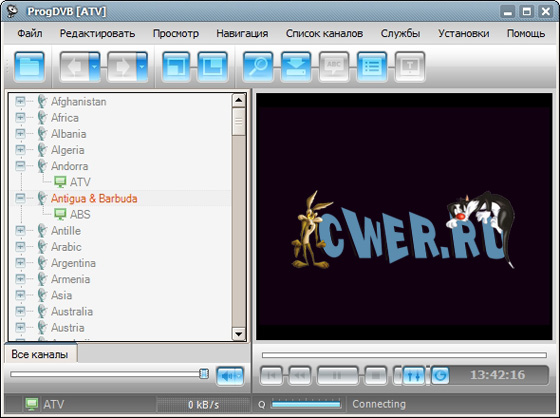Click the magnifier search toolbar icon
This screenshot has width=560, height=418.
[x=258, y=67]
